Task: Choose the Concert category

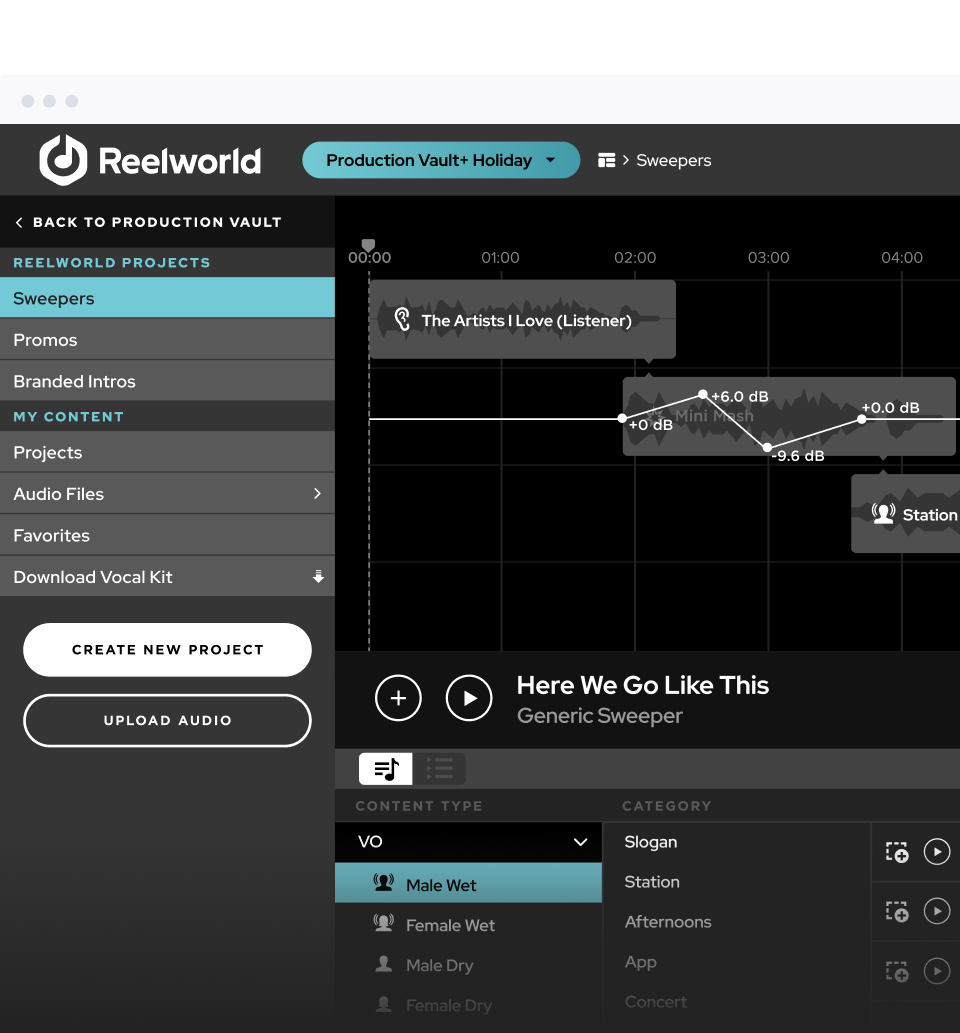Action: pyautogui.click(x=656, y=1002)
